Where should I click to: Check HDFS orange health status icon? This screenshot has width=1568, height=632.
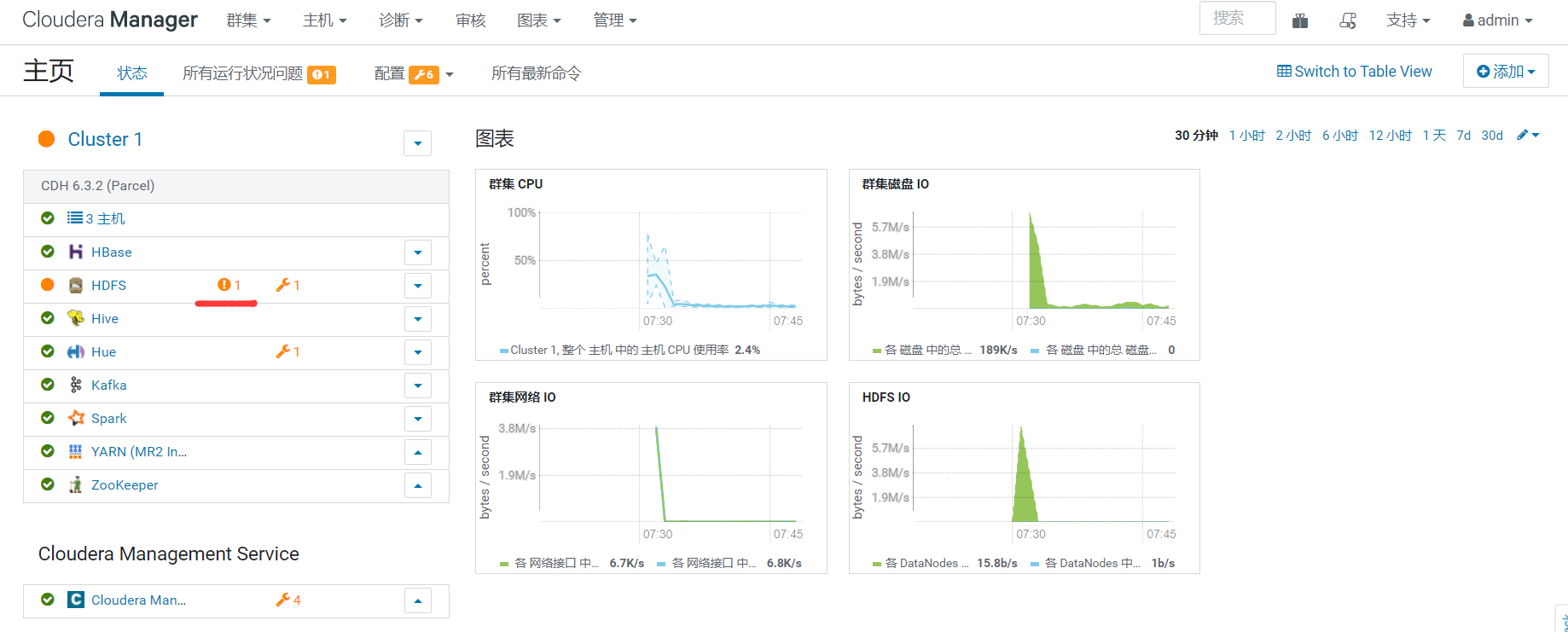tap(48, 285)
